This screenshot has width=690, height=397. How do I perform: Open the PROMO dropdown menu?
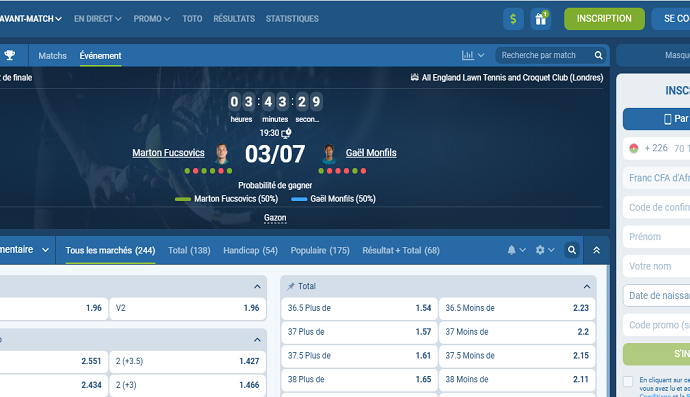pos(152,19)
